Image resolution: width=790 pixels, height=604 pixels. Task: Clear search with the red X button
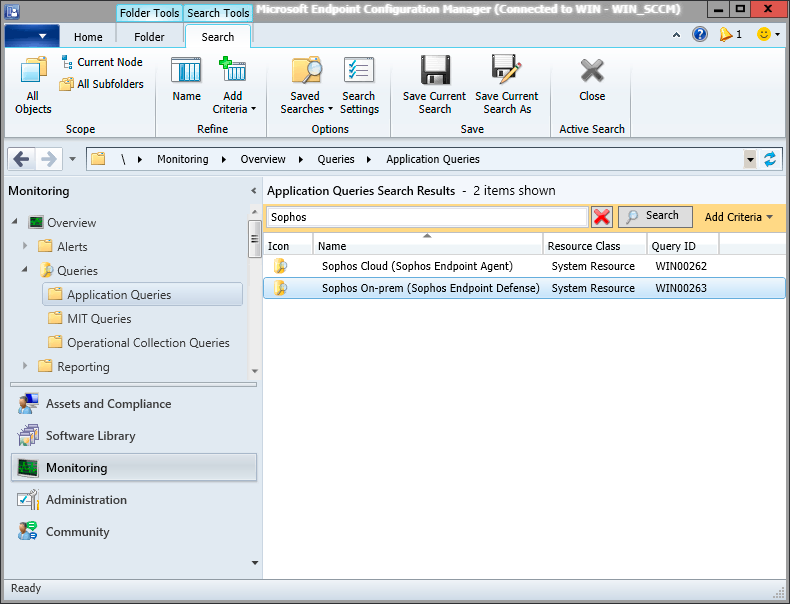pyautogui.click(x=602, y=217)
